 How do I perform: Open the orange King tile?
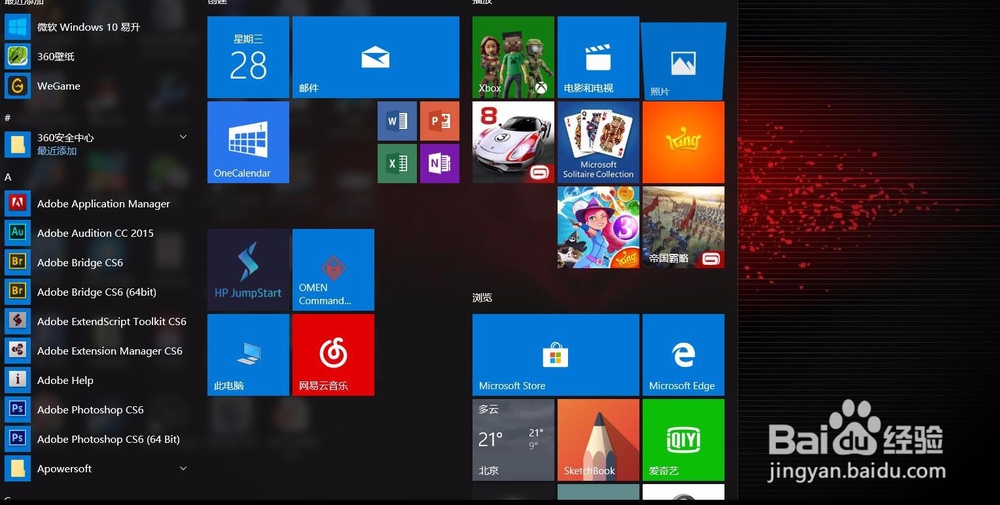click(x=683, y=142)
